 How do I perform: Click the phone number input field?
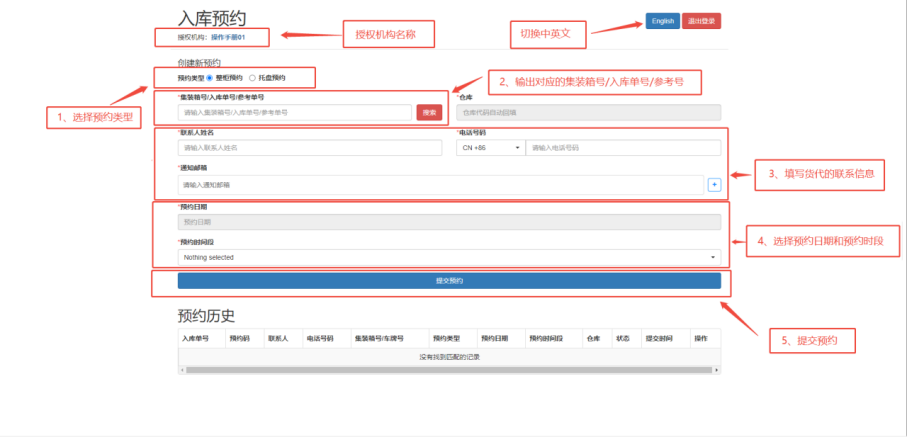pyautogui.click(x=623, y=148)
